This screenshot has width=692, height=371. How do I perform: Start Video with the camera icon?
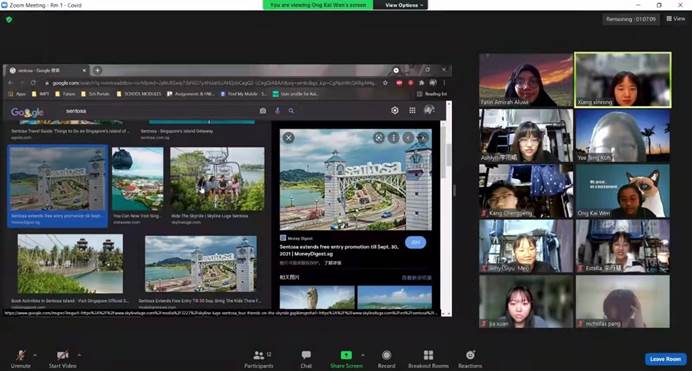pos(62,359)
